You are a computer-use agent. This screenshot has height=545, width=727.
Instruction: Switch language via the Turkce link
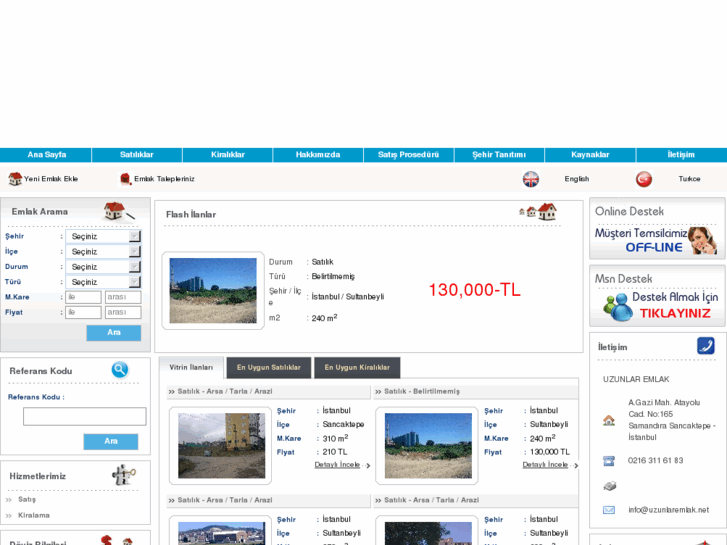pyautogui.click(x=689, y=179)
